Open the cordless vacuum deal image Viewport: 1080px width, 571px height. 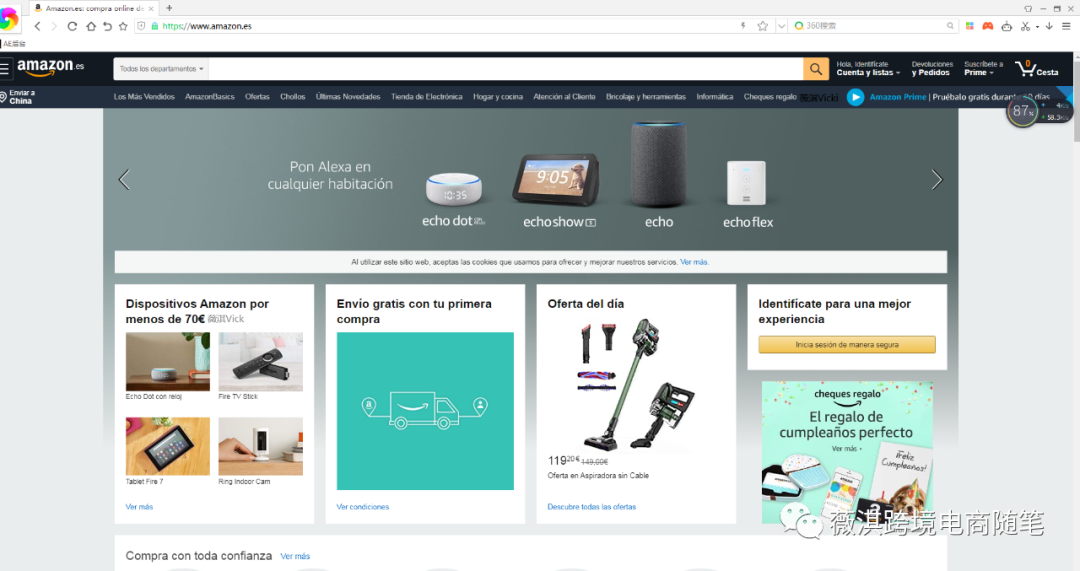pos(636,384)
